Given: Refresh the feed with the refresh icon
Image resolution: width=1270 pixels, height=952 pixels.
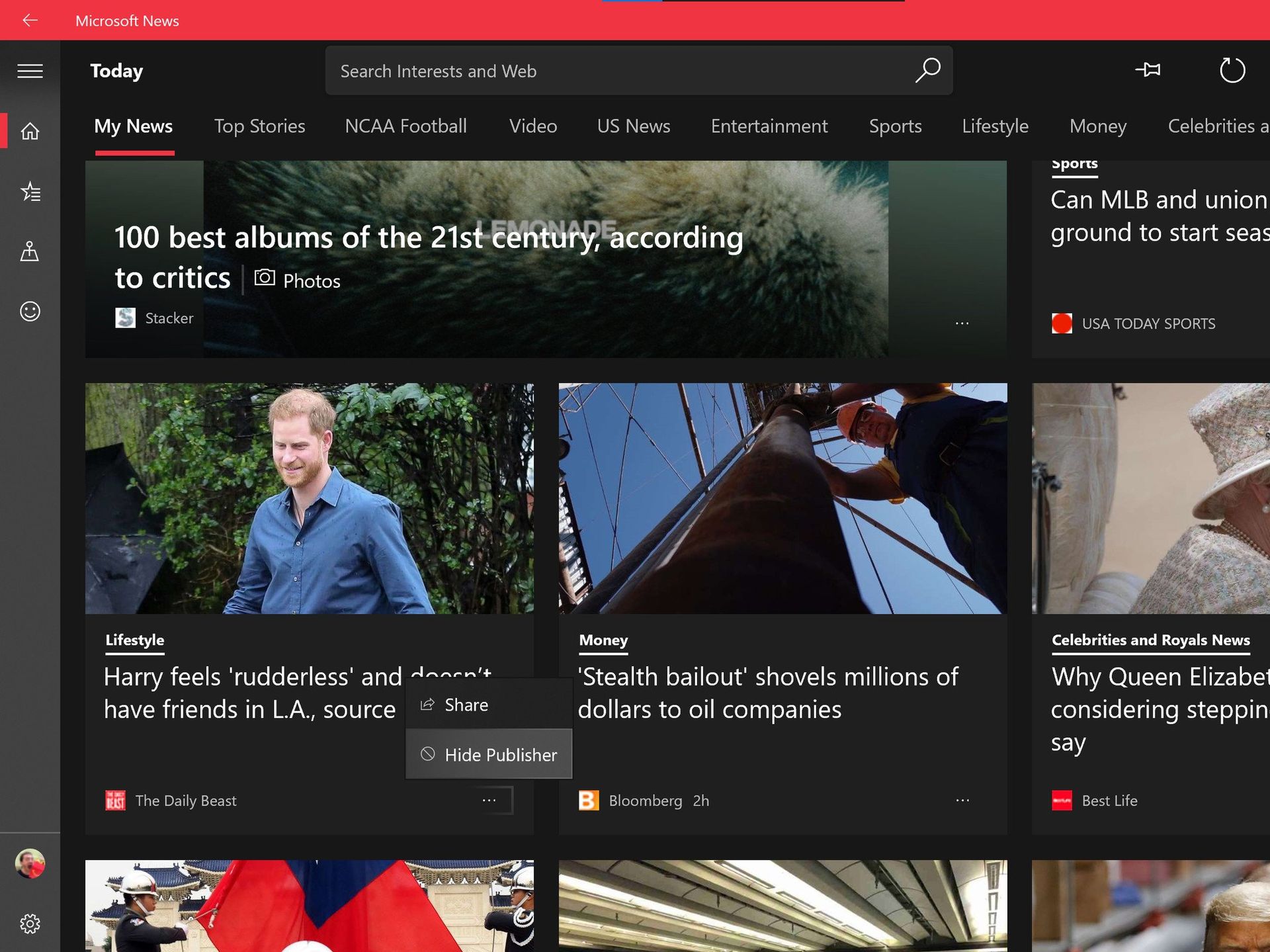Looking at the screenshot, I should click(x=1233, y=69).
